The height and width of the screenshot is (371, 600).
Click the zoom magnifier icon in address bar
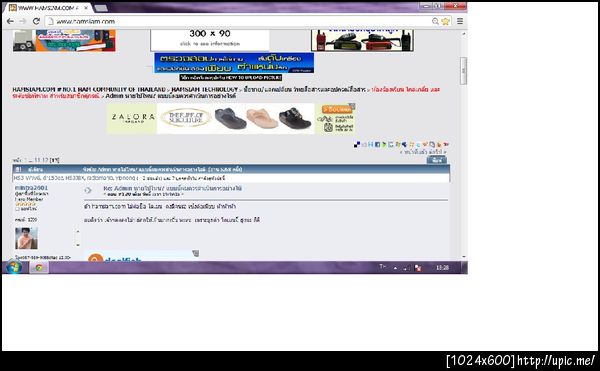435,21
